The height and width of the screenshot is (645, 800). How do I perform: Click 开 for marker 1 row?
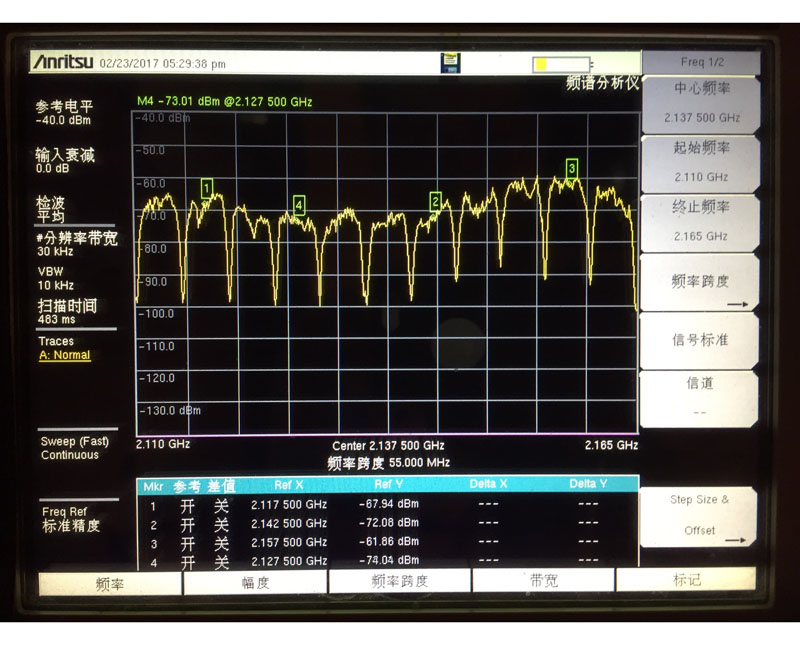187,506
